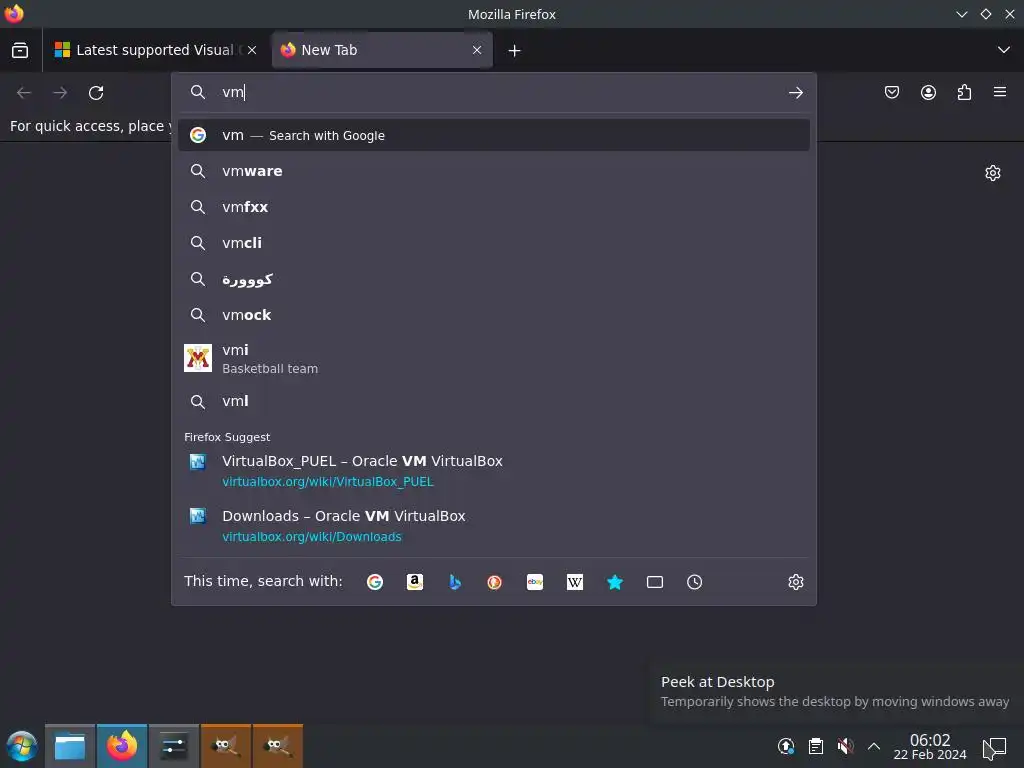Search history with the clock icon
1024x768 pixels.
click(694, 582)
